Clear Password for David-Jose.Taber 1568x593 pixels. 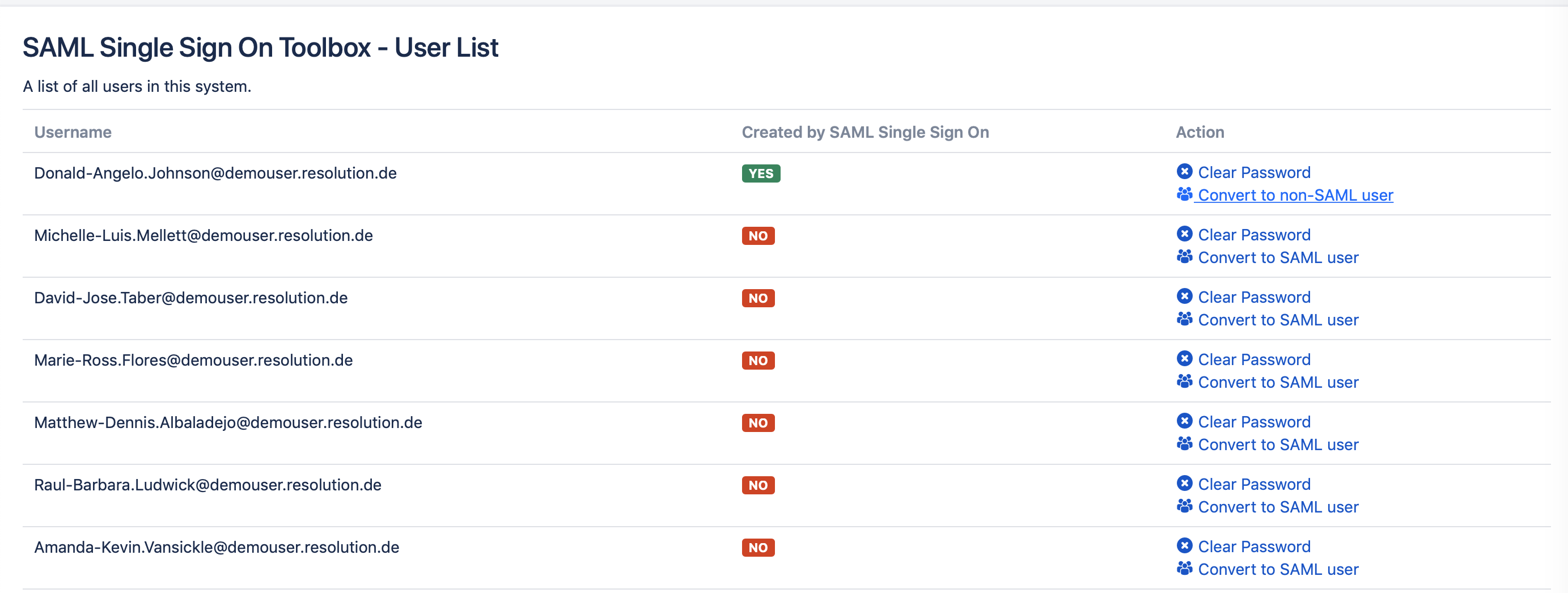pyautogui.click(x=1254, y=297)
